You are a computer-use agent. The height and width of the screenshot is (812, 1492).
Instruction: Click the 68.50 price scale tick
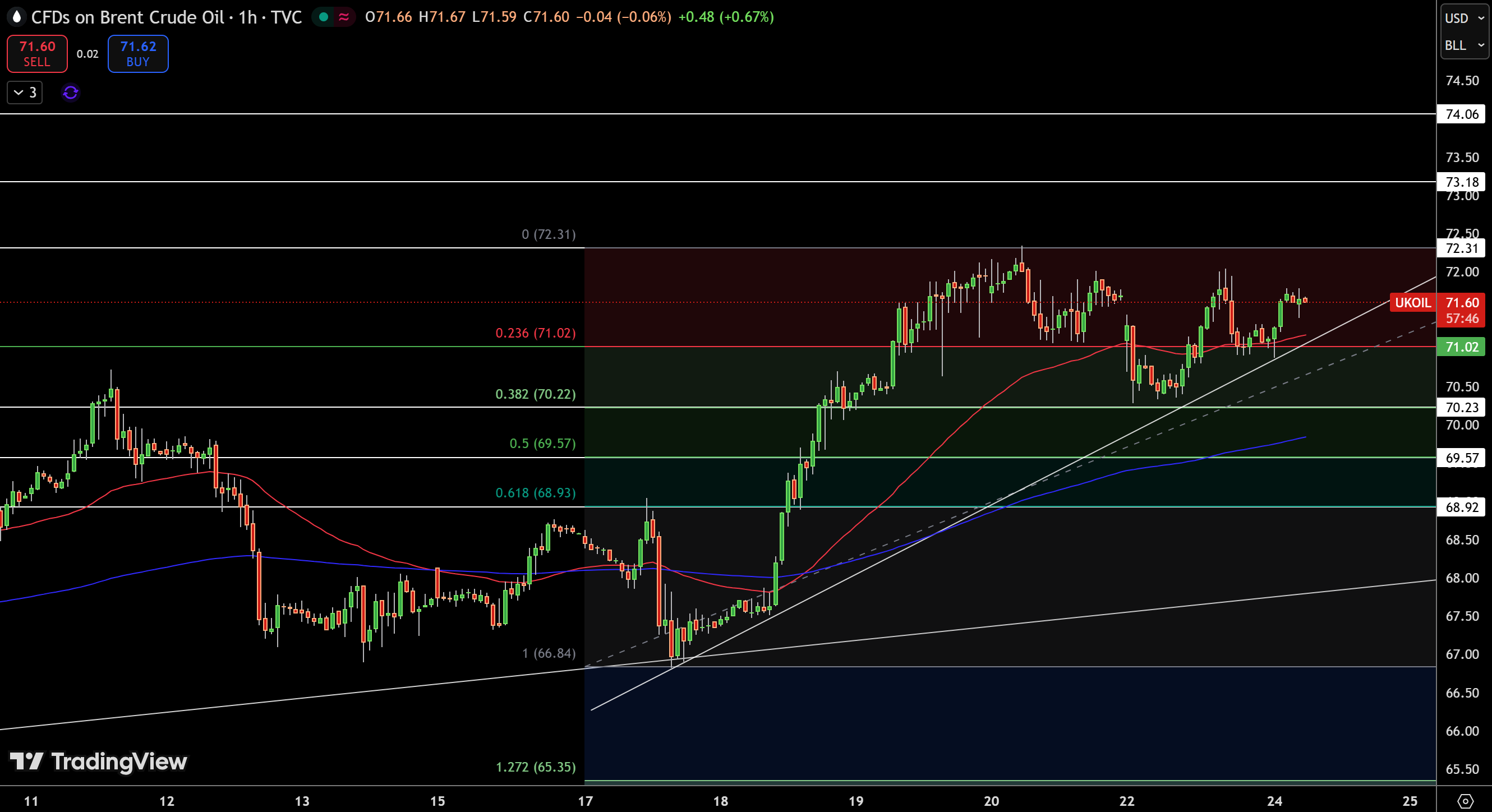(x=1462, y=540)
